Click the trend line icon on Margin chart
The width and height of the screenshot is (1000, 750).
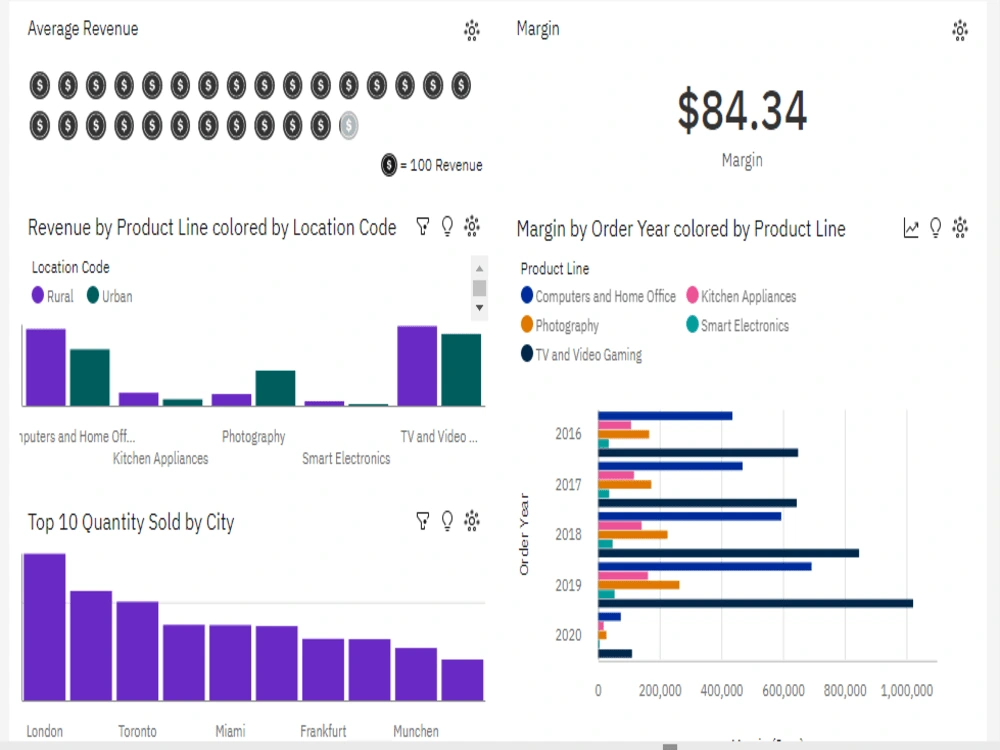(x=910, y=228)
